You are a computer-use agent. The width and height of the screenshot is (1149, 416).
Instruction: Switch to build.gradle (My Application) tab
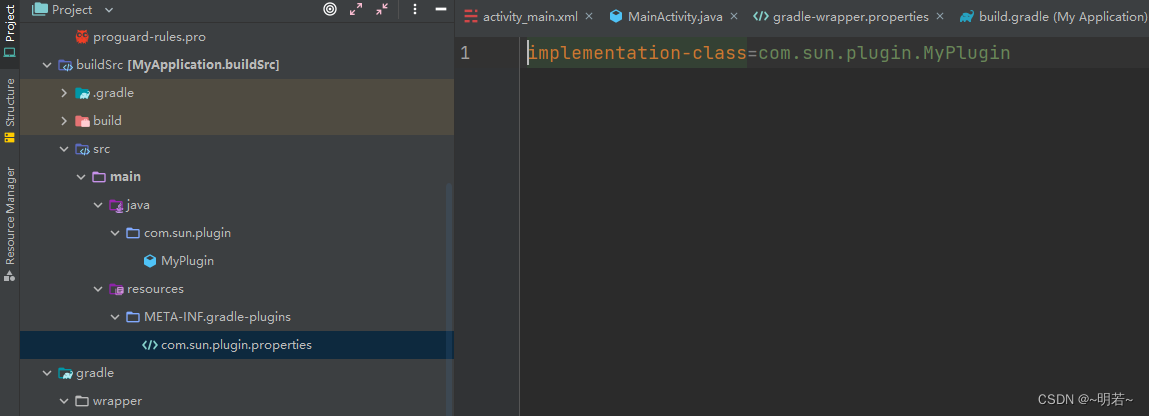tap(1063, 17)
